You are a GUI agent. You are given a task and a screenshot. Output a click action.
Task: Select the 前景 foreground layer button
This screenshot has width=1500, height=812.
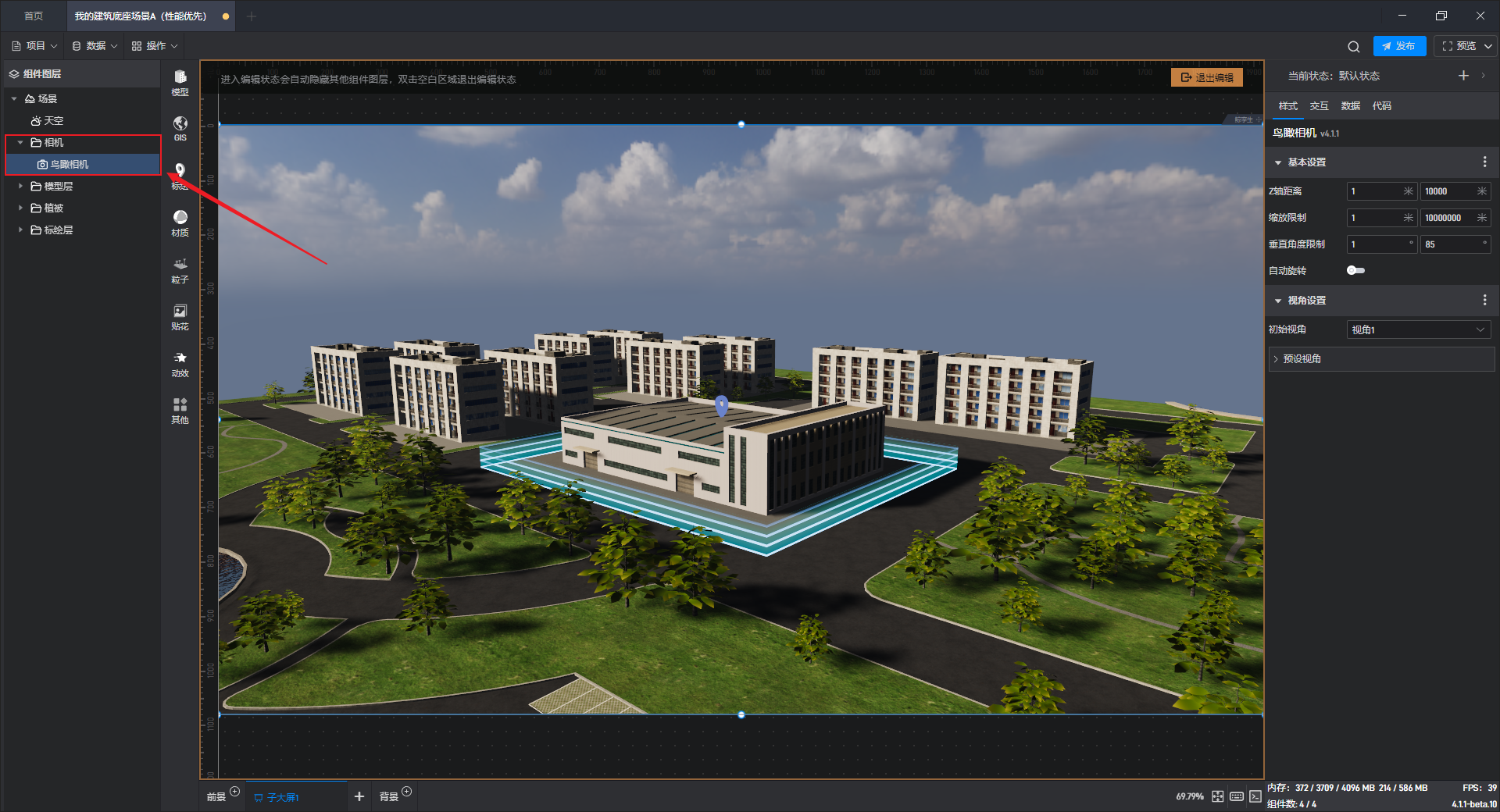tap(216, 797)
